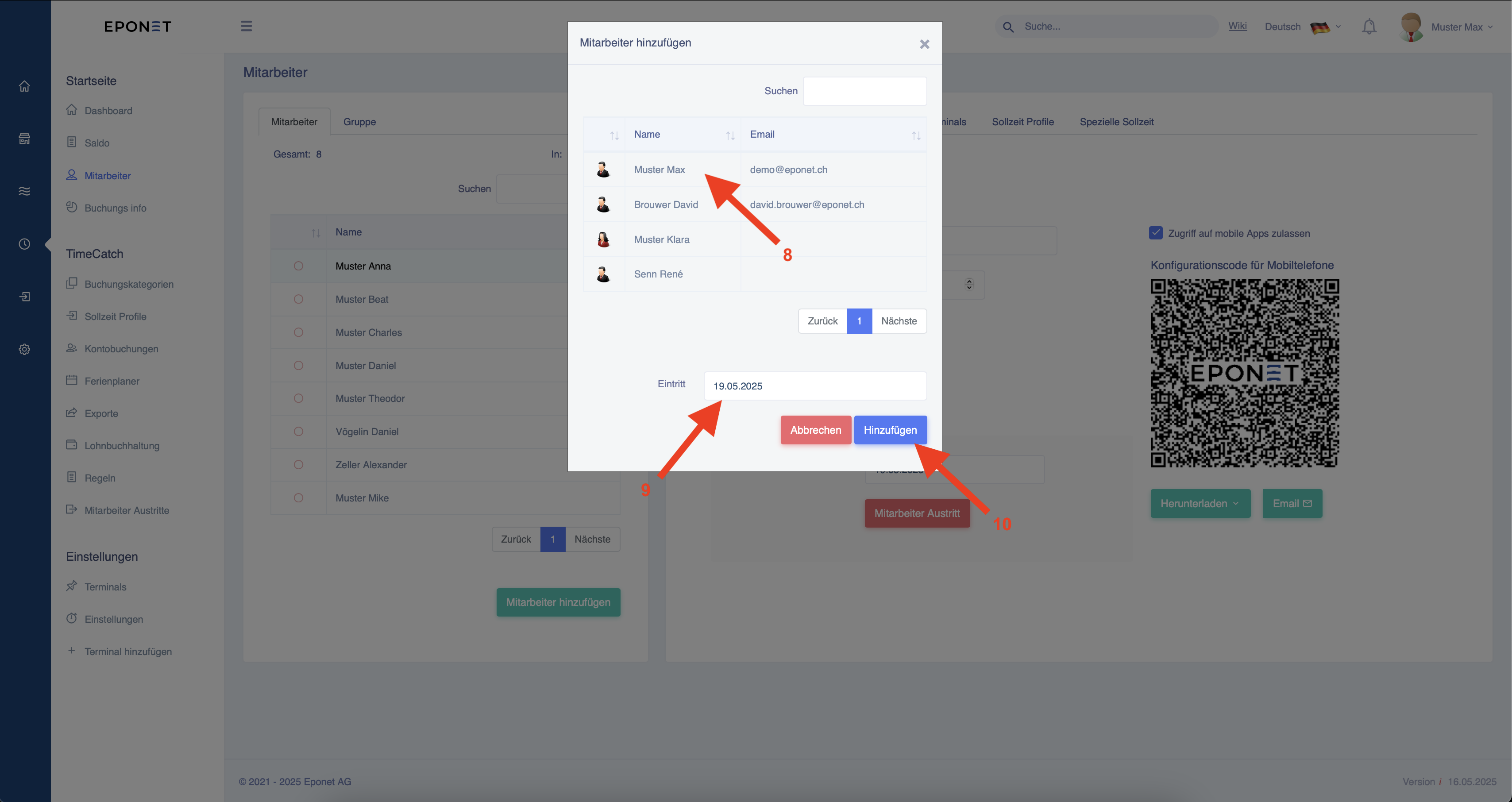Expand the Muster Max user menu
The height and width of the screenshot is (802, 1512).
[x=1447, y=27]
